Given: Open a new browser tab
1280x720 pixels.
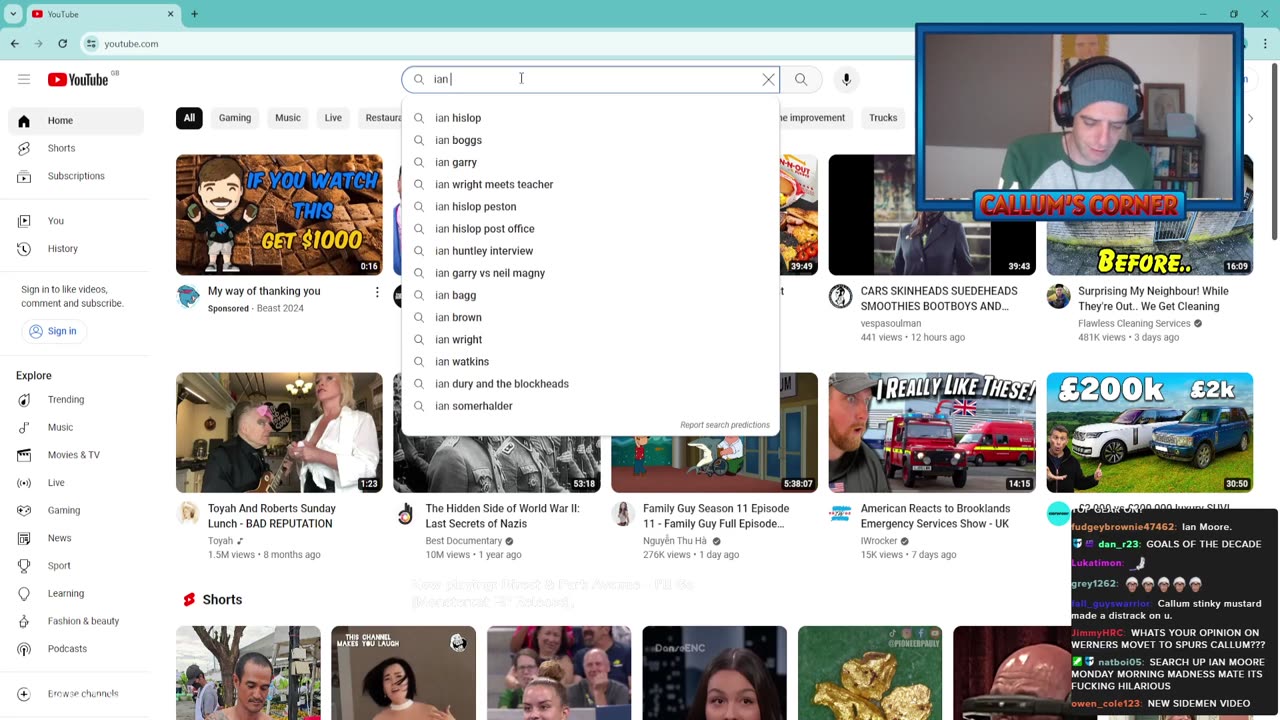Looking at the screenshot, I should pos(194,14).
